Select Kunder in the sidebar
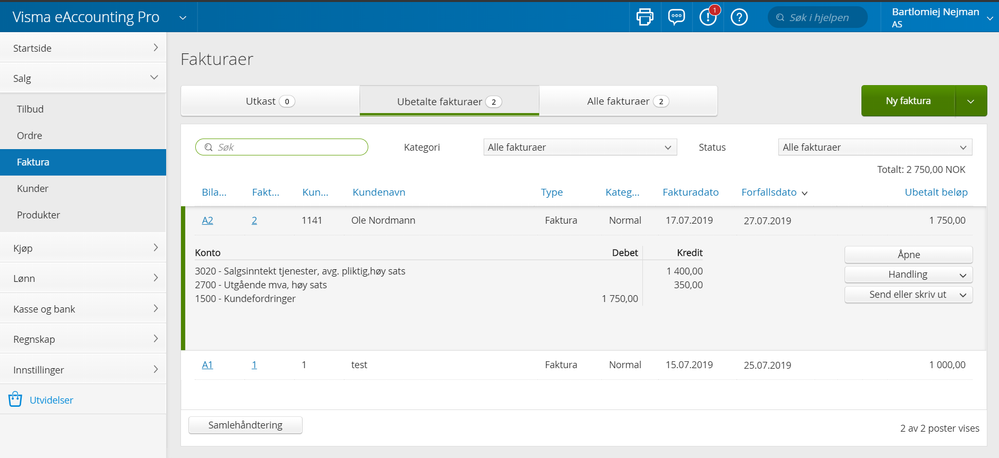The height and width of the screenshot is (458, 999). pyautogui.click(x=33, y=188)
